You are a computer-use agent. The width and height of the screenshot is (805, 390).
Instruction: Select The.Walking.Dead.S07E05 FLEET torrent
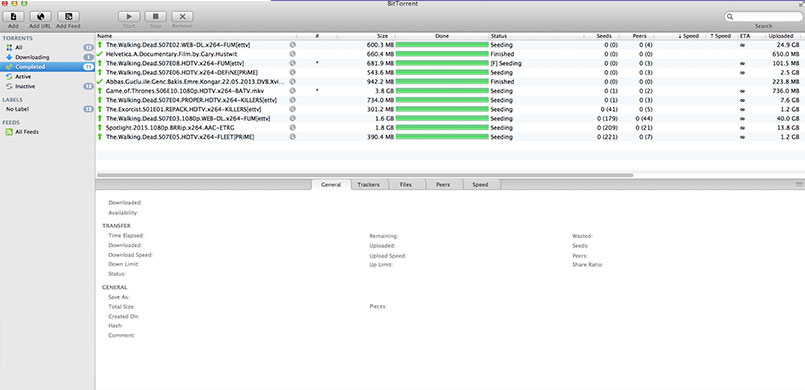(x=450, y=138)
